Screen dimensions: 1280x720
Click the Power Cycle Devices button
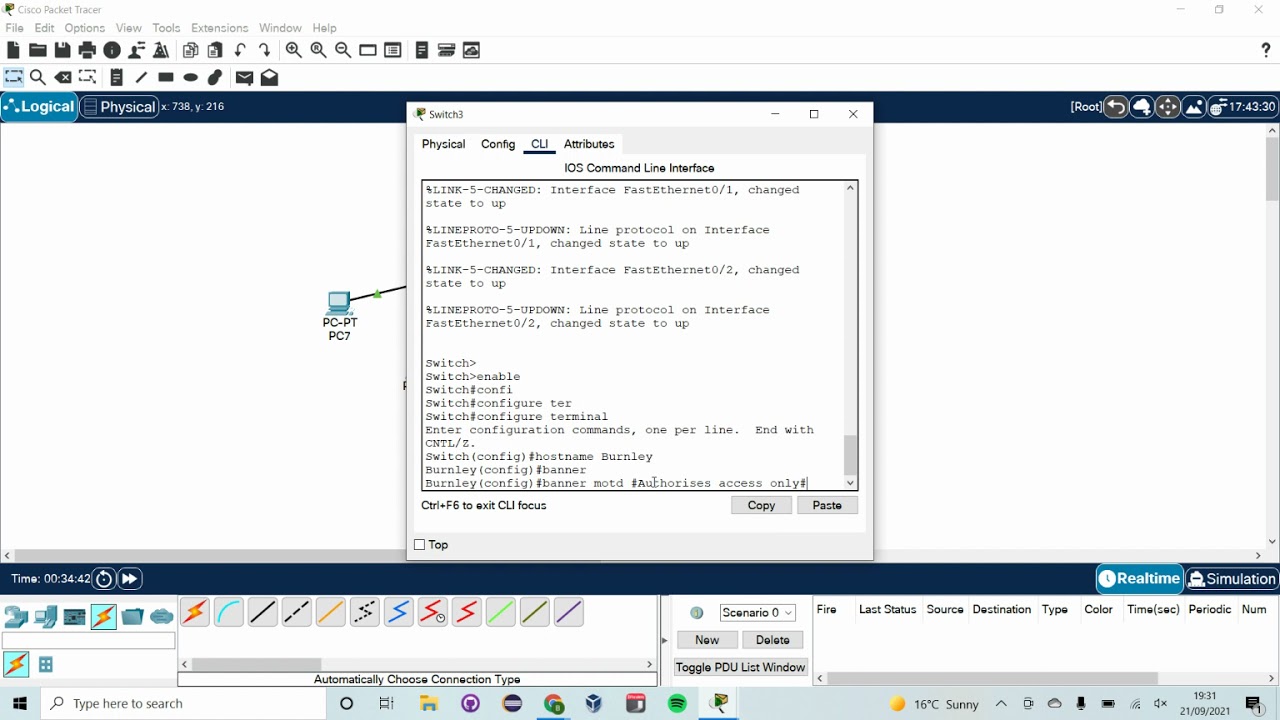tap(104, 579)
